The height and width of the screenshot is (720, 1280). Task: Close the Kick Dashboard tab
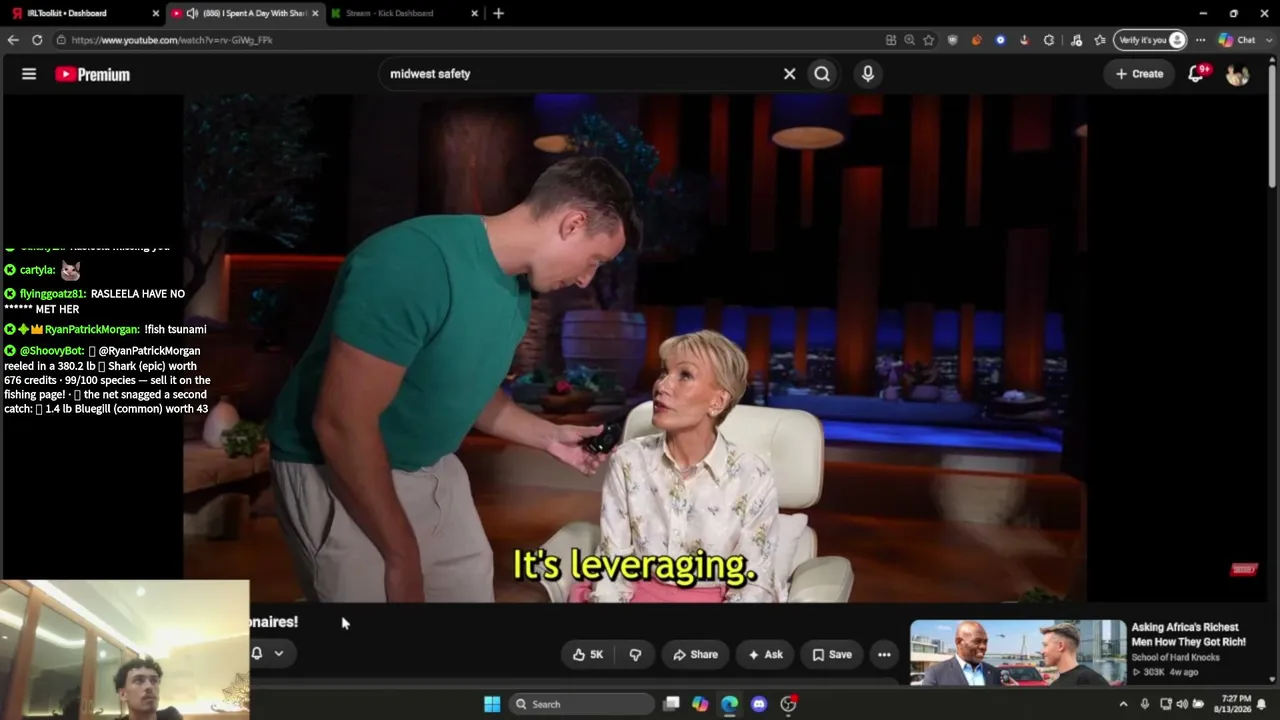(476, 13)
